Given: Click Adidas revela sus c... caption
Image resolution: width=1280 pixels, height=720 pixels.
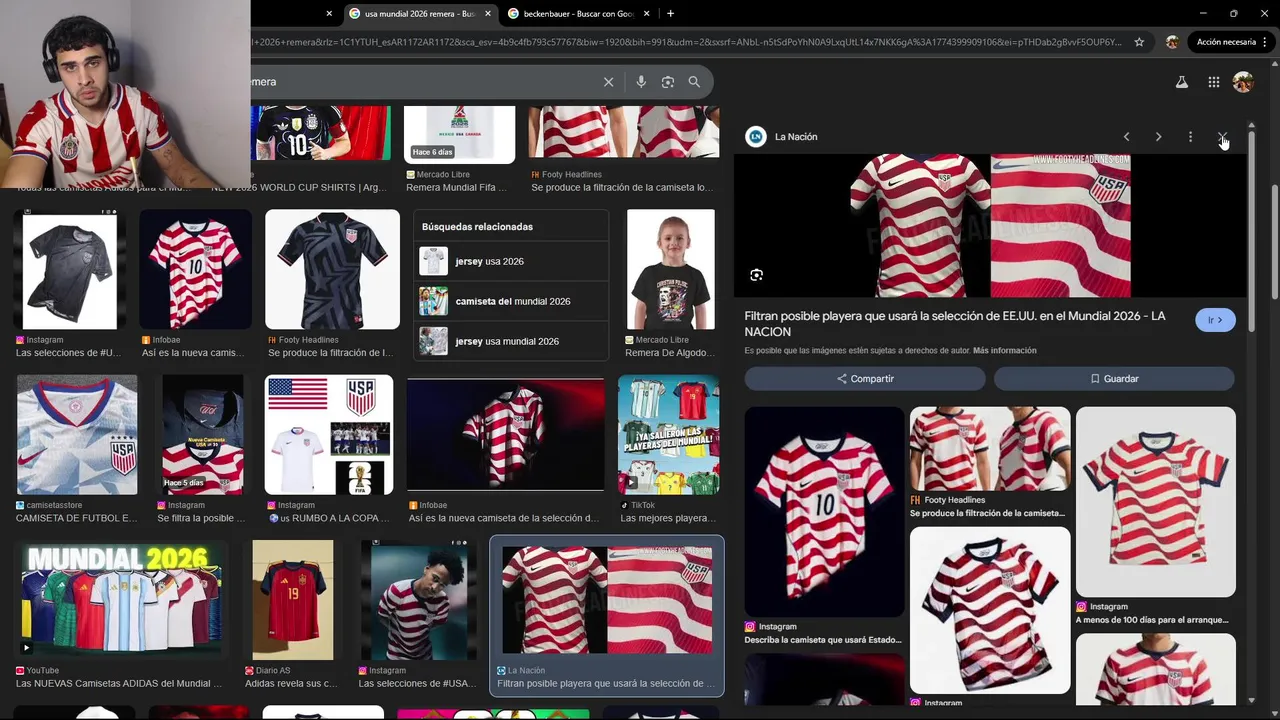Looking at the screenshot, I should coord(292,683).
